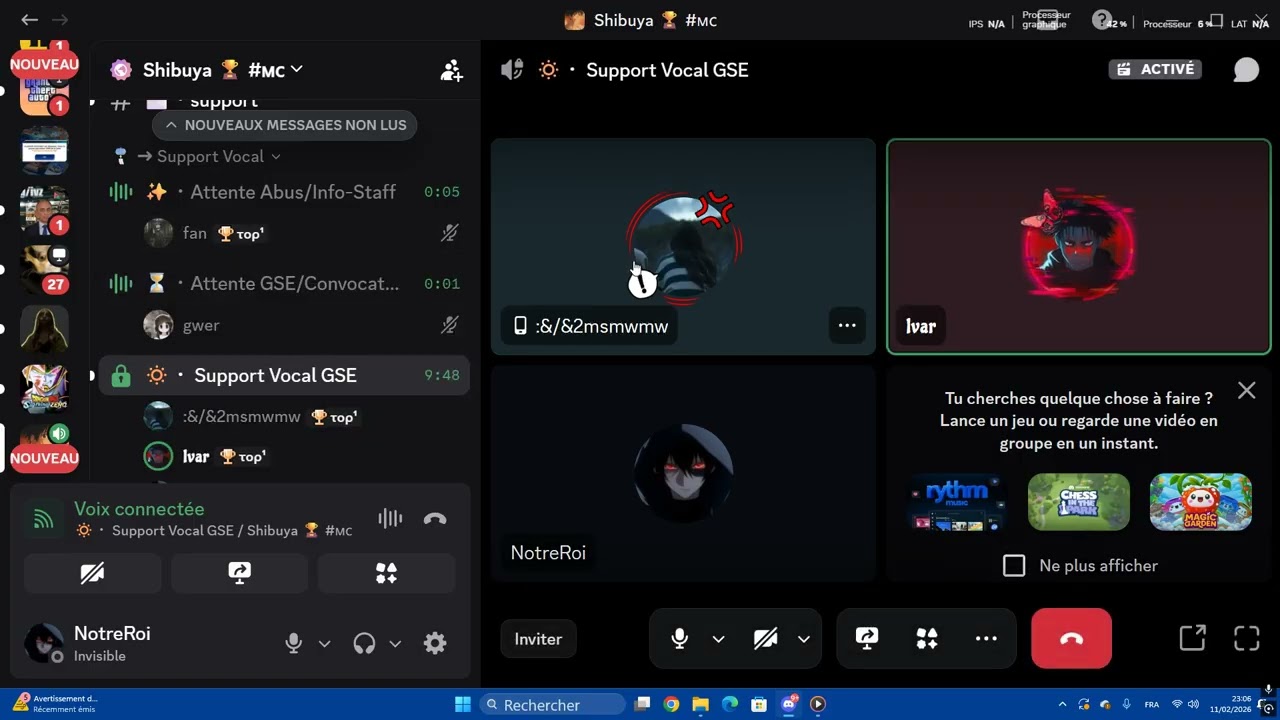The height and width of the screenshot is (720, 1280).
Task: Open activities in the call control bar
Action: pyautogui.click(x=927, y=639)
